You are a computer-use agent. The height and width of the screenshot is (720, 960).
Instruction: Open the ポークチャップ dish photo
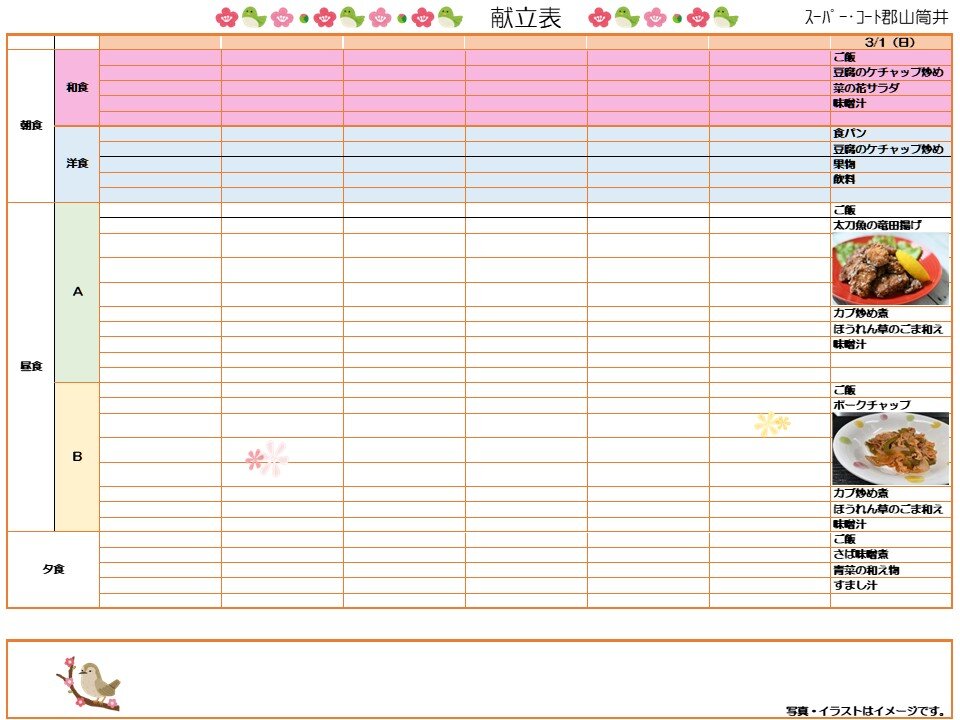coord(890,449)
